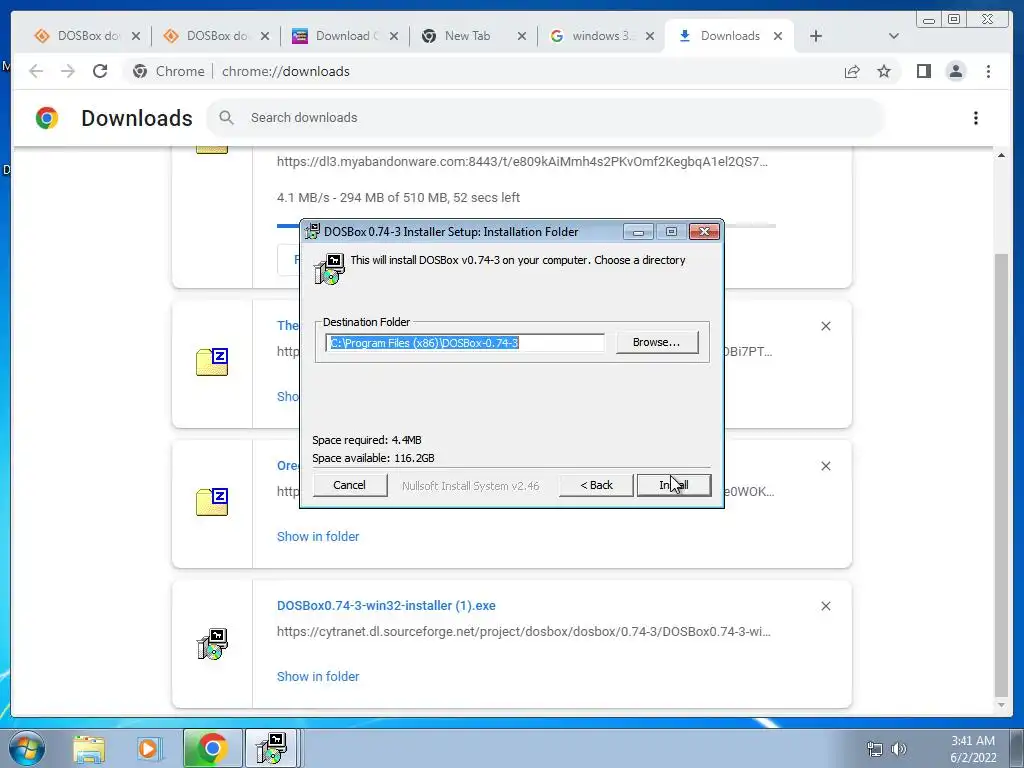Click the sourceforge URL of DOSBox installer
This screenshot has height=768, width=1024.
pos(524,632)
